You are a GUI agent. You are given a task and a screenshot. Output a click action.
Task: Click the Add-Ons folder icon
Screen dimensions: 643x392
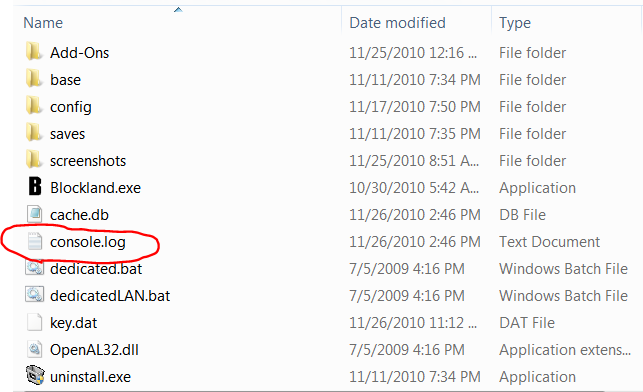(x=34, y=52)
